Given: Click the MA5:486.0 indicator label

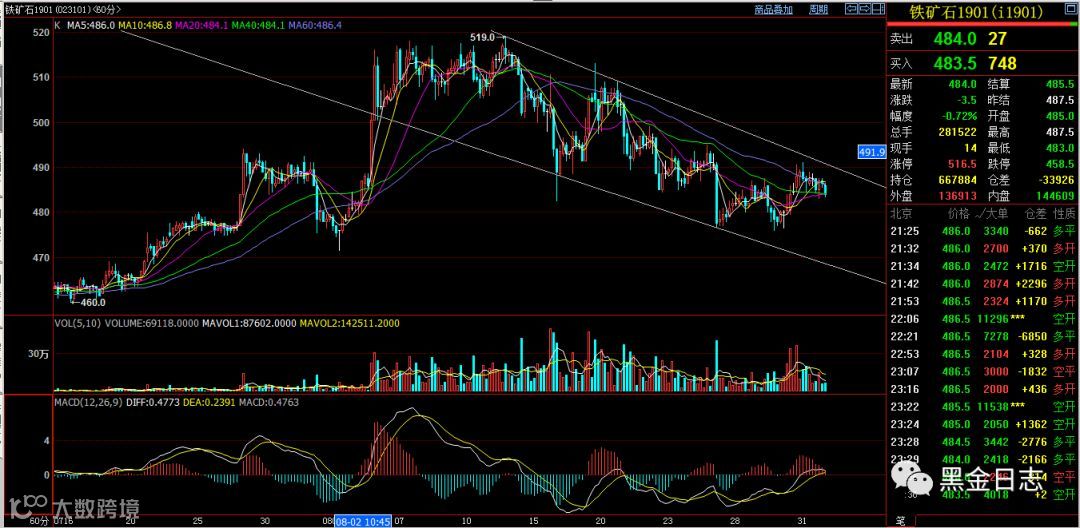Looking at the screenshot, I should 89,25.
